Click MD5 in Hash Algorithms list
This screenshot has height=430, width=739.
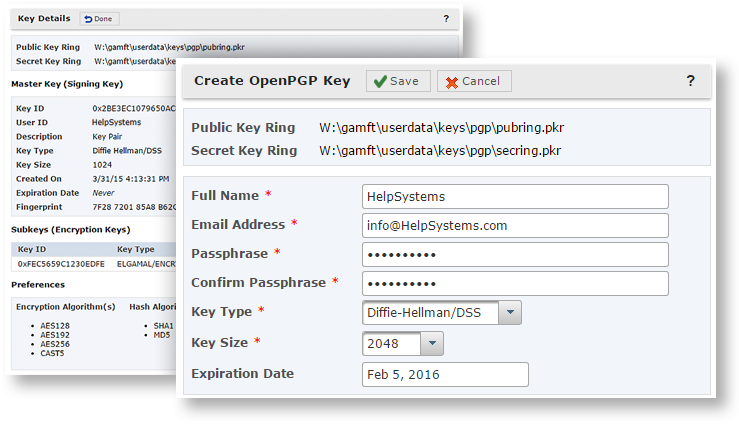[162, 335]
